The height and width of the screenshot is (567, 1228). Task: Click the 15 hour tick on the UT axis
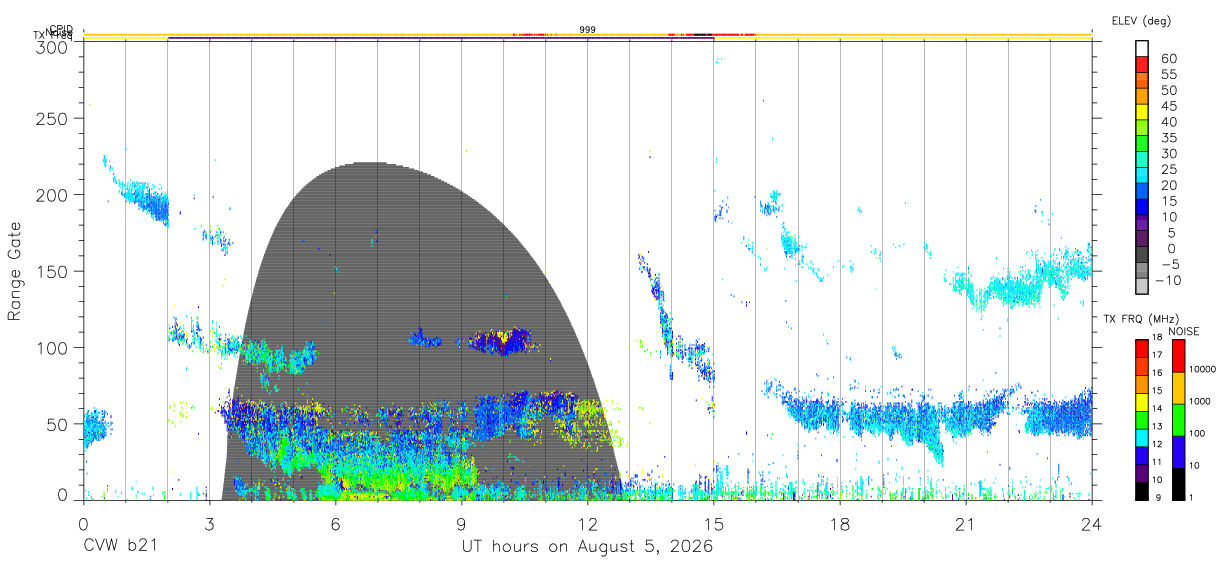click(x=713, y=524)
